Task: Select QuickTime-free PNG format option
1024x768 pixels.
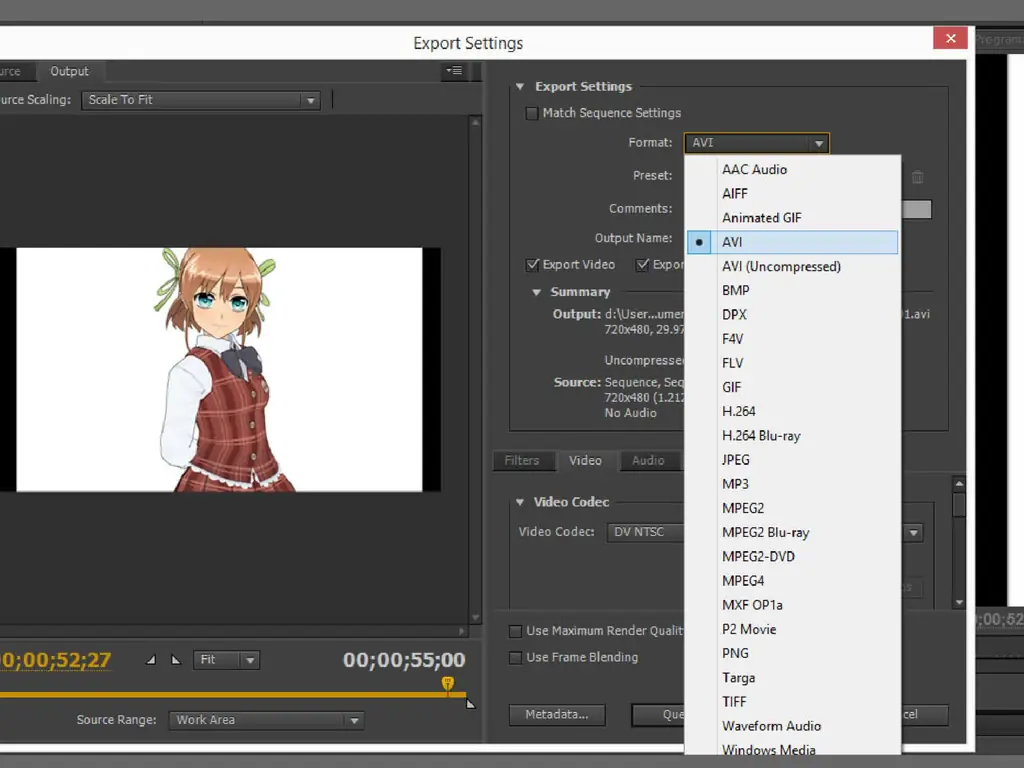Action: pyautogui.click(x=793, y=653)
